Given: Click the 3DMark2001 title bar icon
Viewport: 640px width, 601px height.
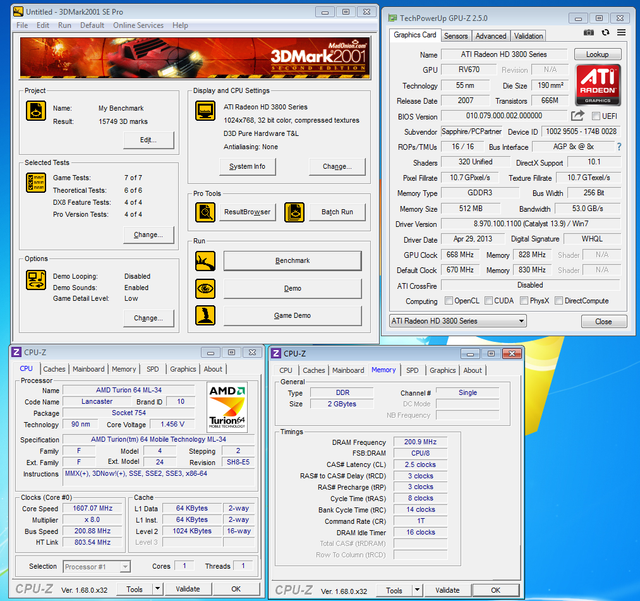Looking at the screenshot, I should pyautogui.click(x=18, y=12).
